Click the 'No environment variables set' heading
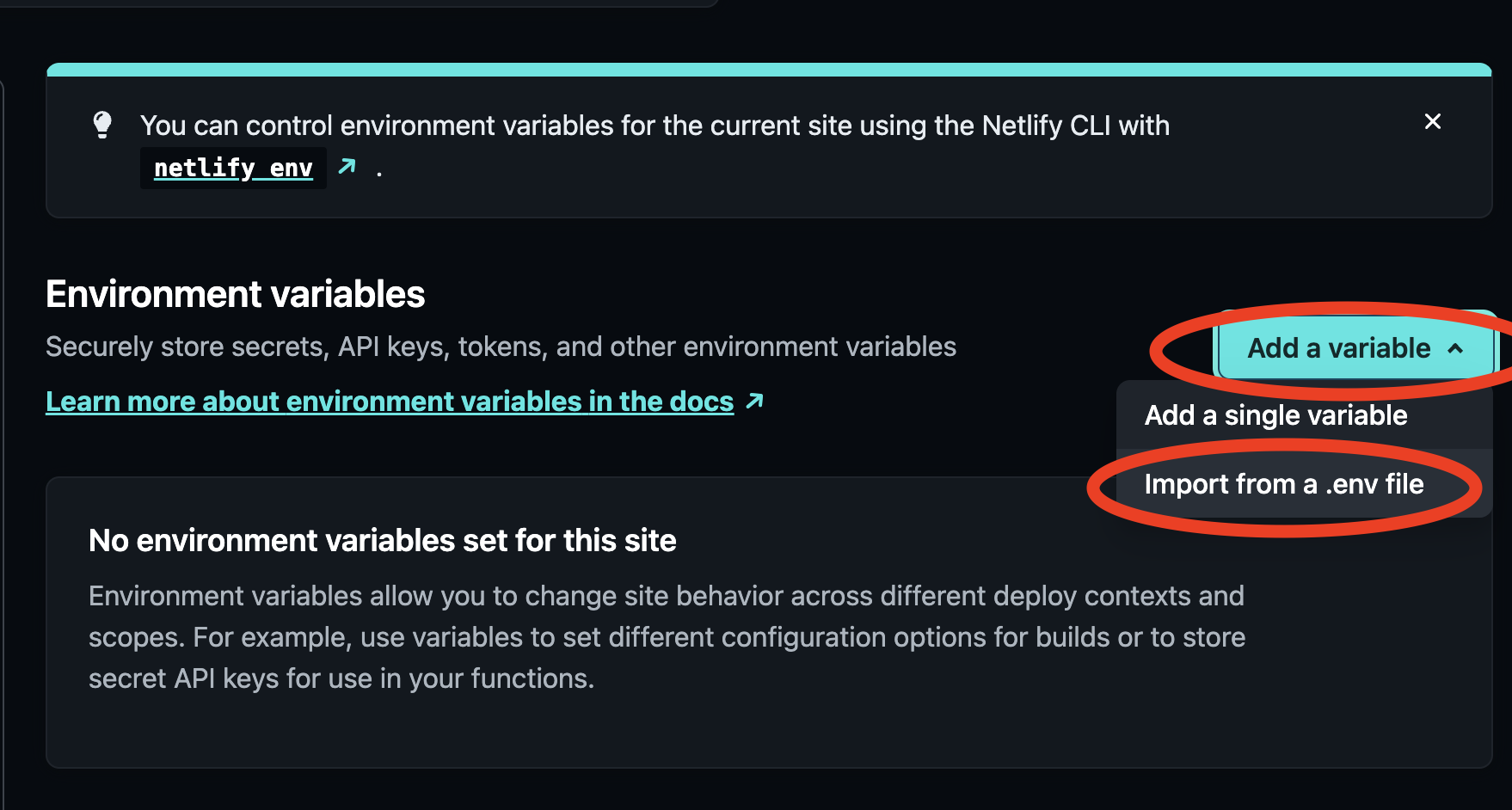1512x810 pixels. tap(382, 541)
